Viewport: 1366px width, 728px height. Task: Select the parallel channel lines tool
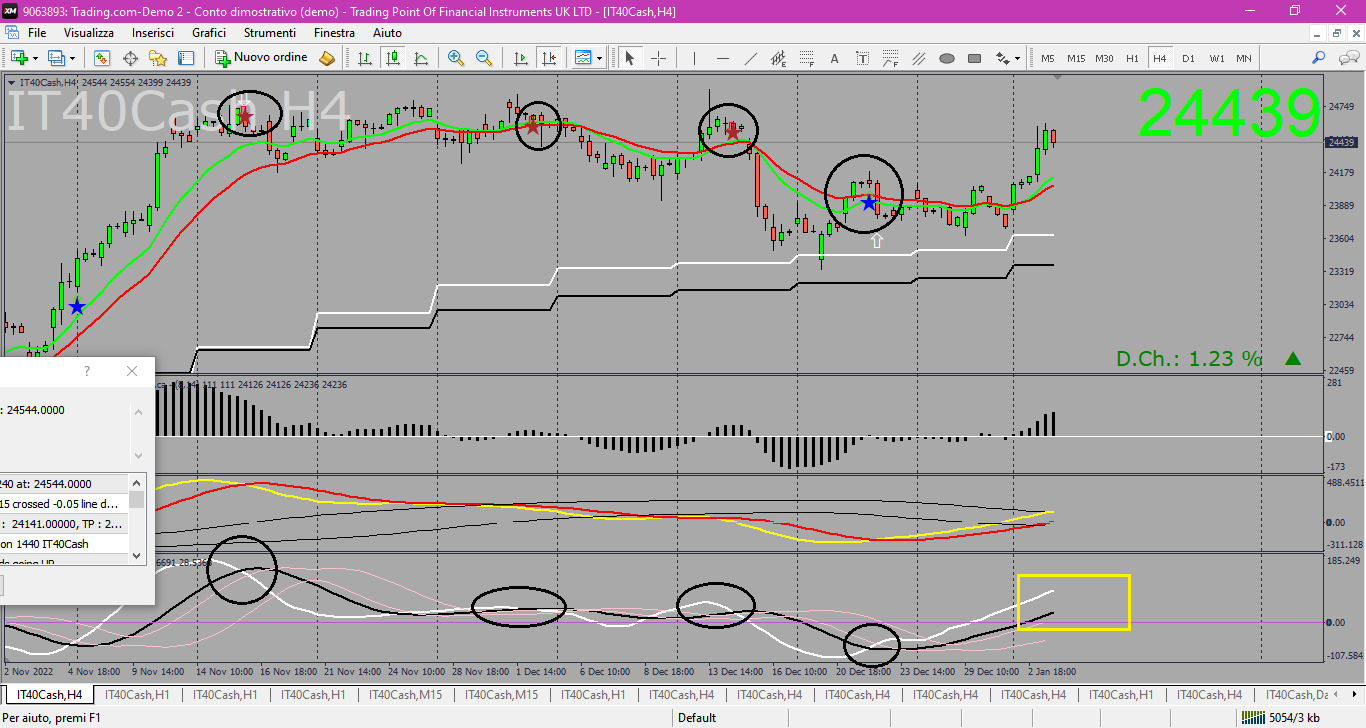click(x=918, y=58)
